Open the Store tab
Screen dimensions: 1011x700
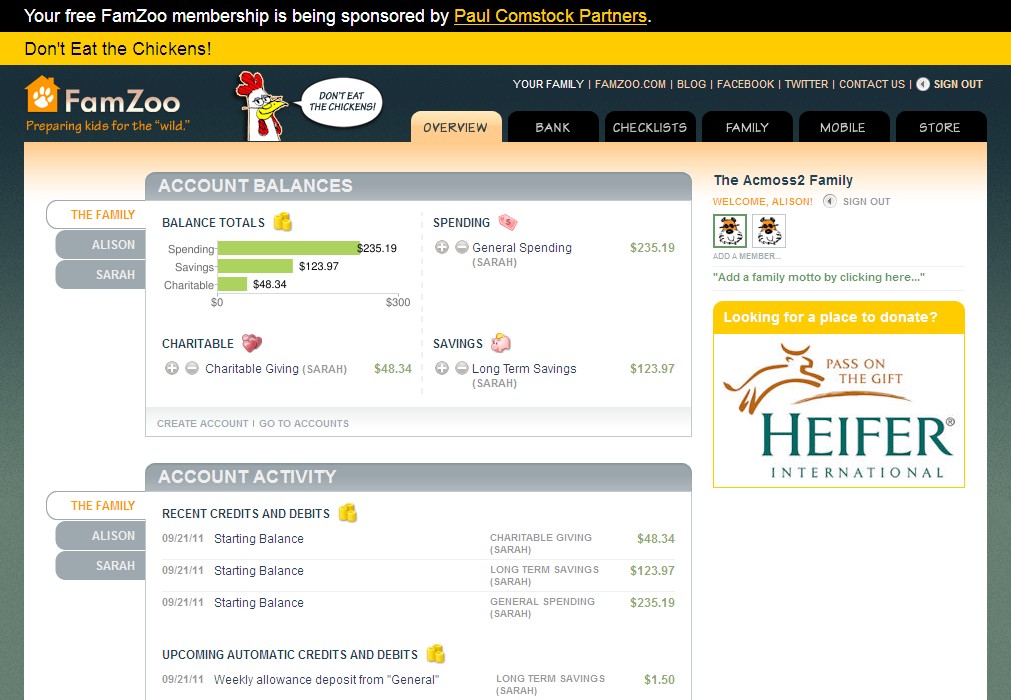940,127
